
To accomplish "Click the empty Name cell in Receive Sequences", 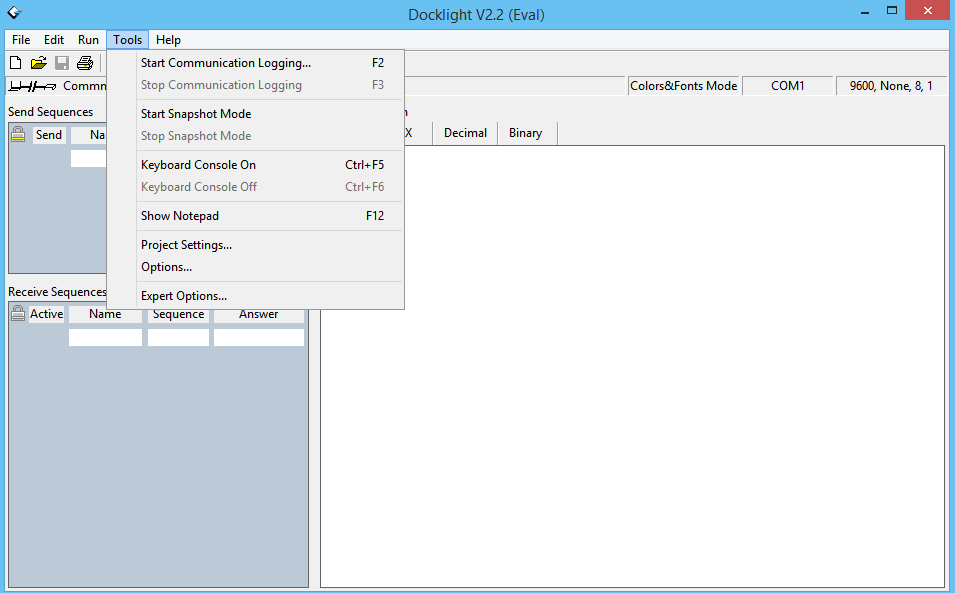I will point(105,337).
